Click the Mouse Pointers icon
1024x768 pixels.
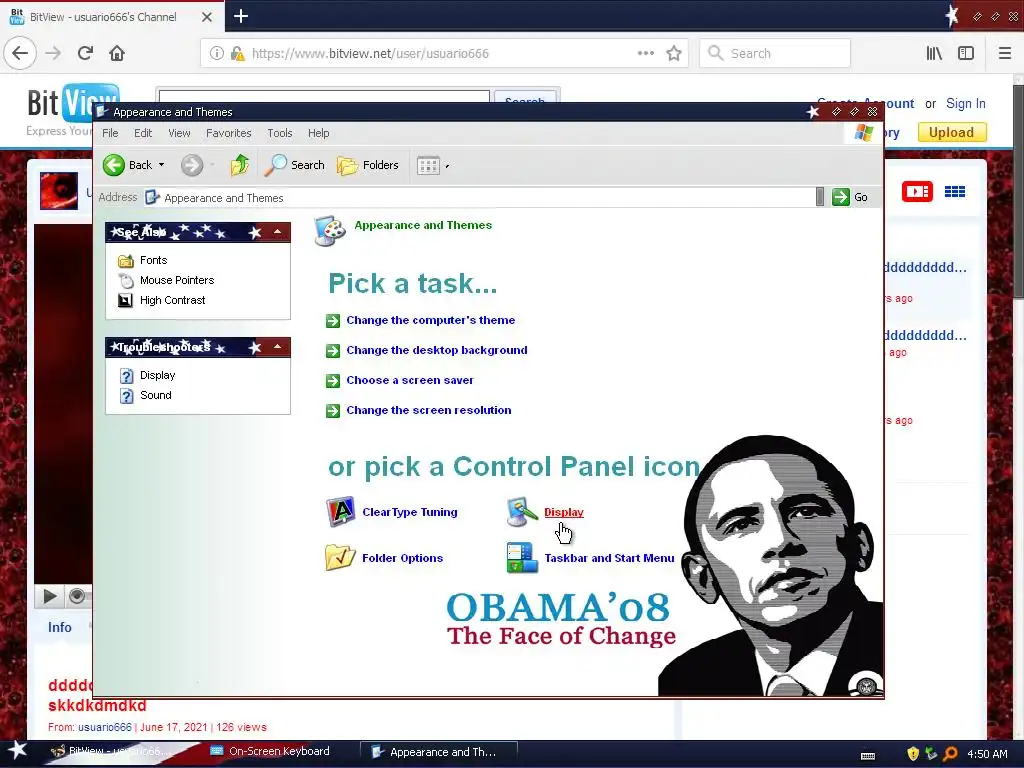[x=125, y=281]
